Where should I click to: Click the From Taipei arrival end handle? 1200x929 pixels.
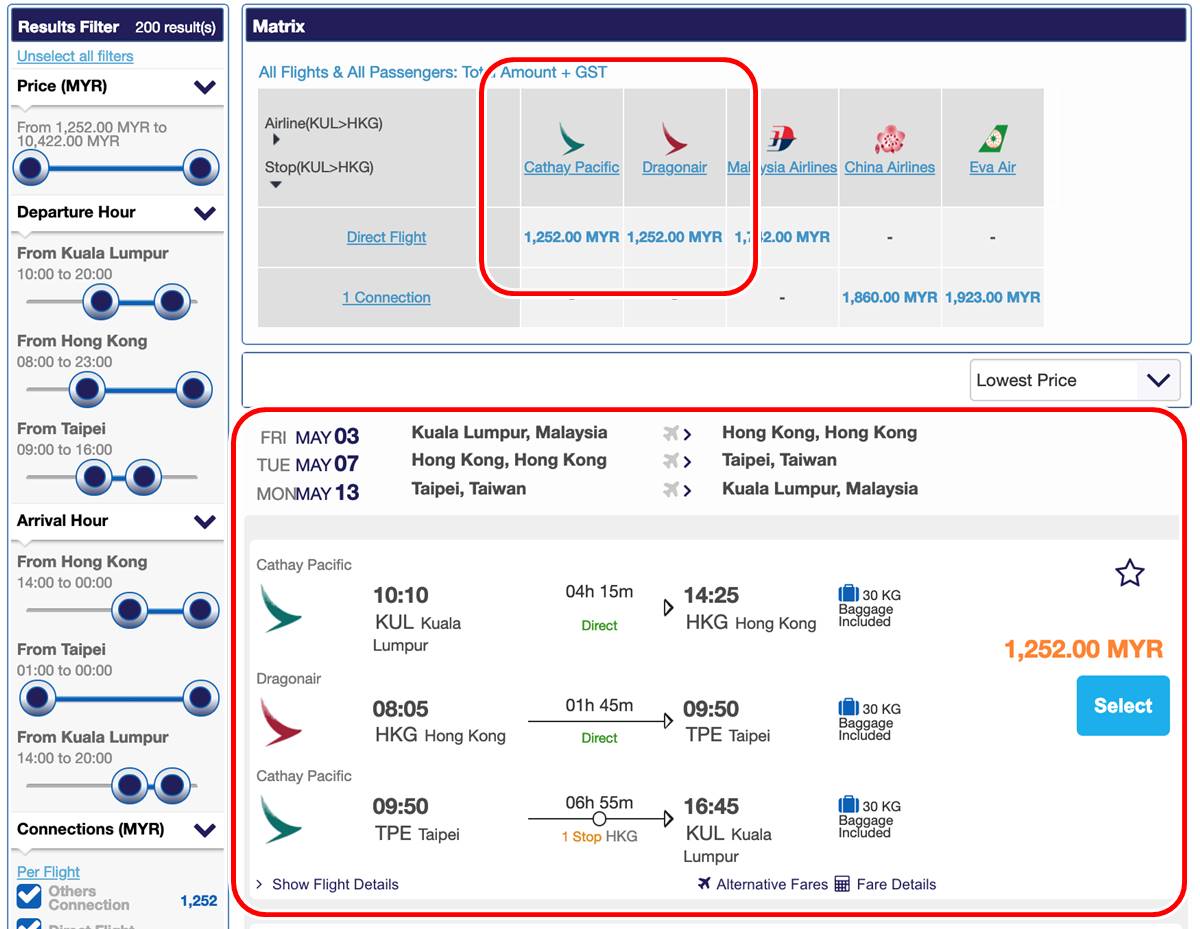pyautogui.click(x=201, y=697)
